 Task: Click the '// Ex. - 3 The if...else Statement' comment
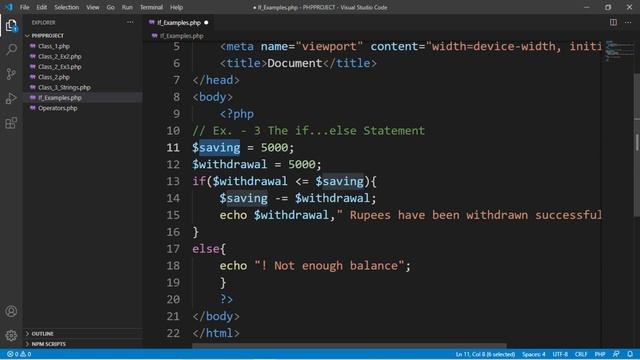pos(309,131)
